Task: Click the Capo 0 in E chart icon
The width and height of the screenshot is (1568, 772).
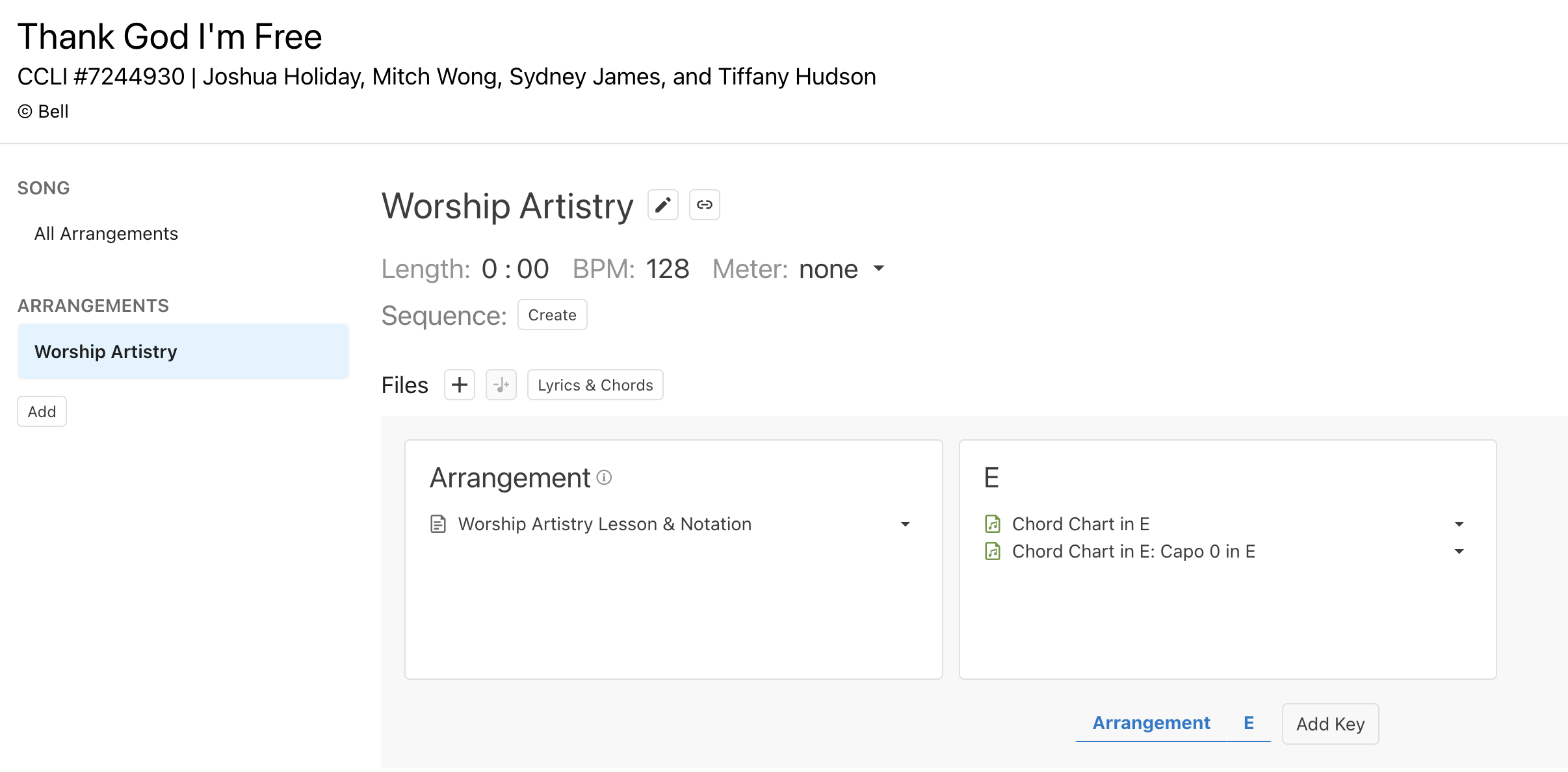Action: tap(993, 551)
